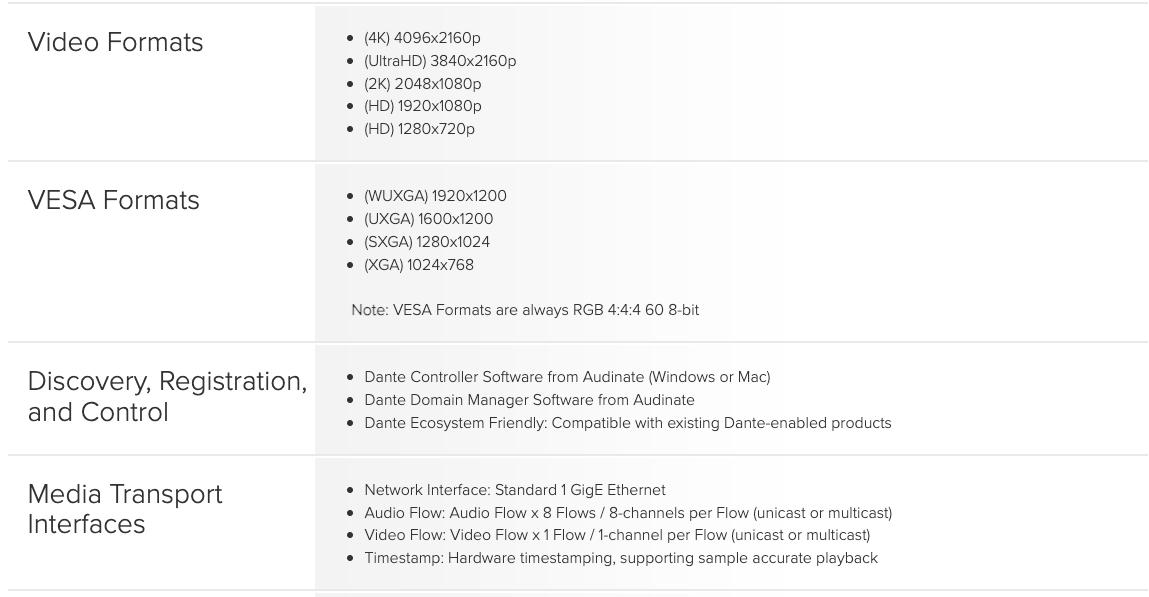Click the VESA Formats RGB 4:4:4 note
The width and height of the screenshot is (1149, 597).
click(525, 310)
